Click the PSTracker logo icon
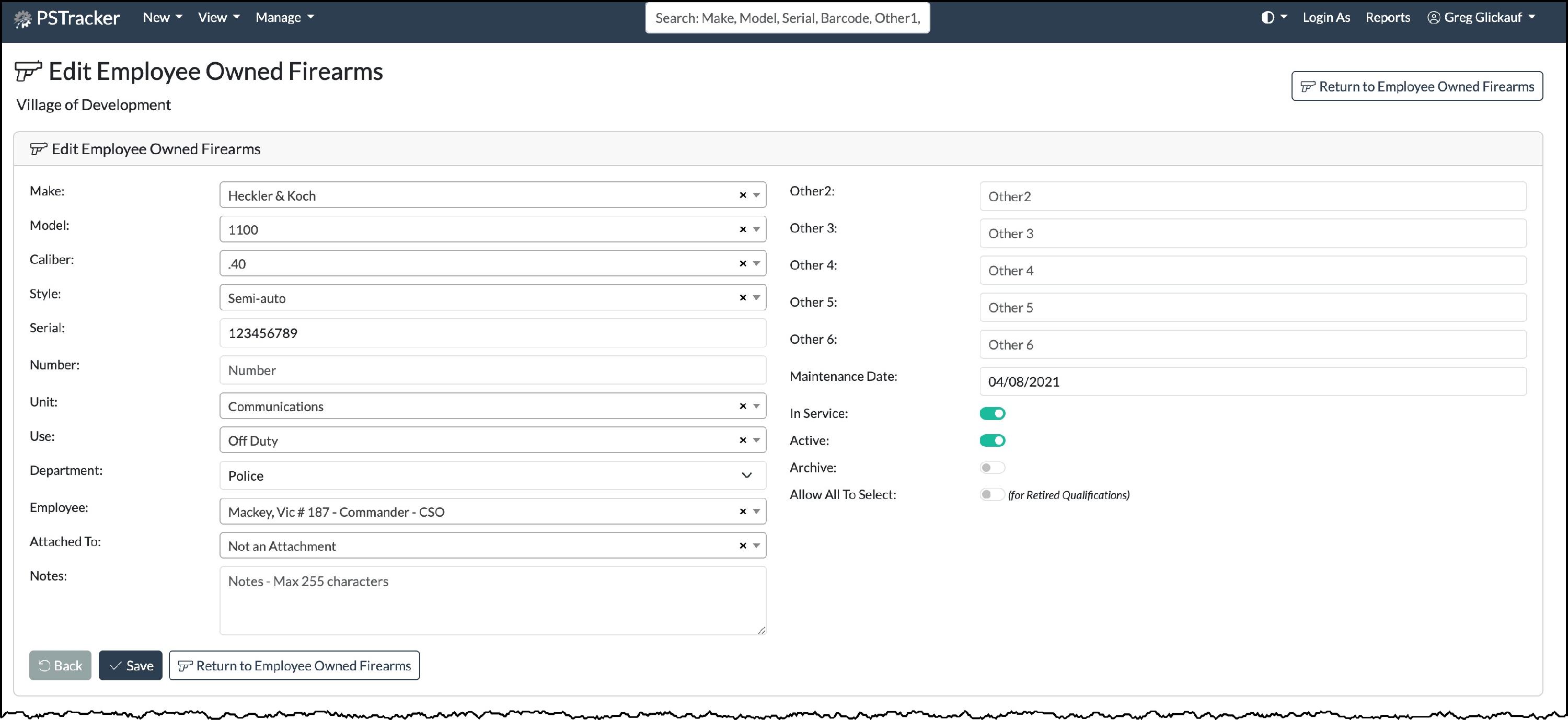1568x720 pixels. (22, 19)
